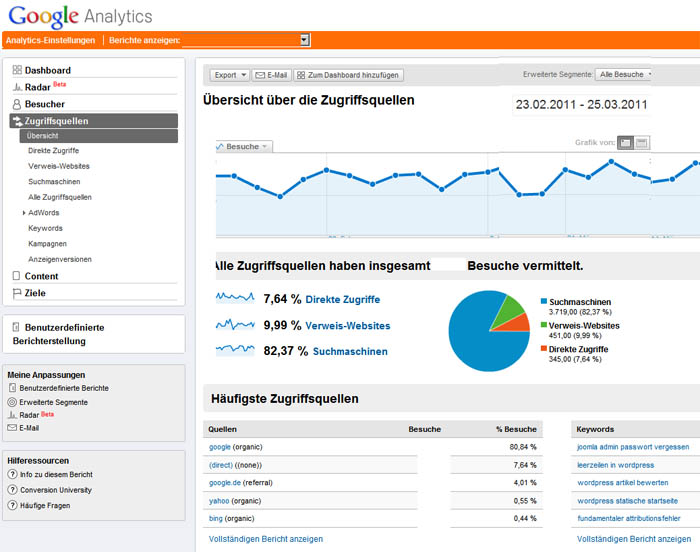700x552 pixels.
Task: Click keyword fundamentaler attributionsfehler
Action: [629, 519]
